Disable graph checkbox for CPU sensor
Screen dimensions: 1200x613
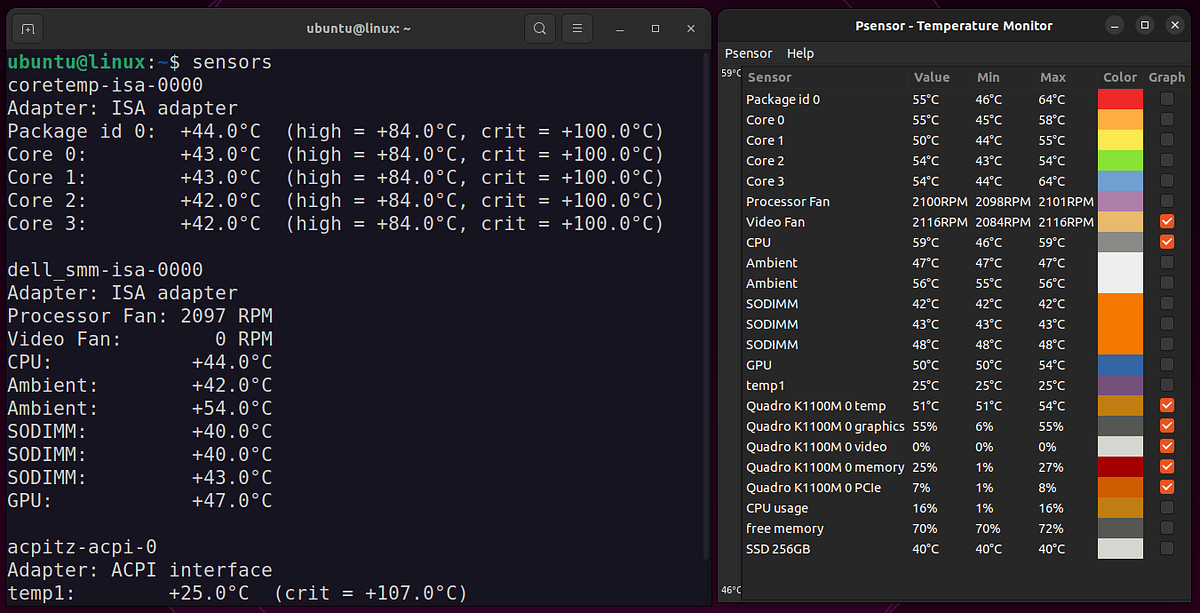1166,242
